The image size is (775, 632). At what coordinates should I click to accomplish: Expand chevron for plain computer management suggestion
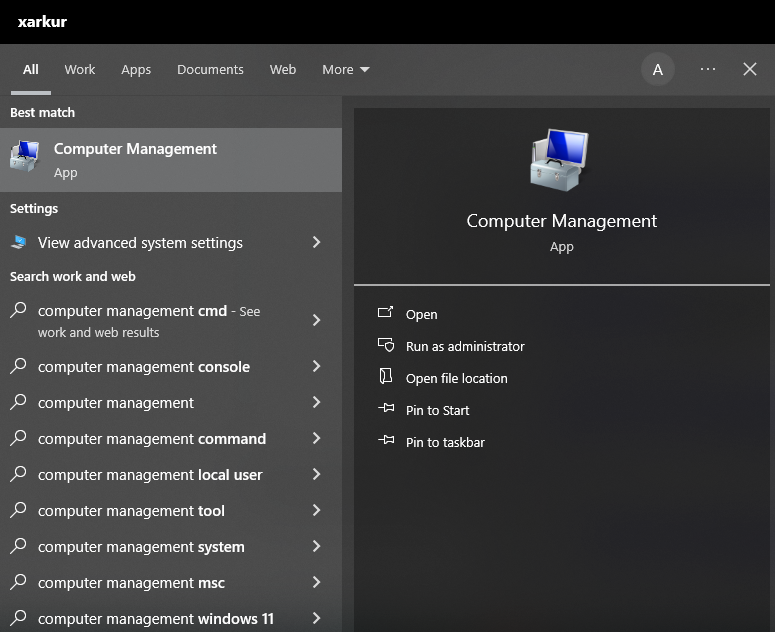316,402
